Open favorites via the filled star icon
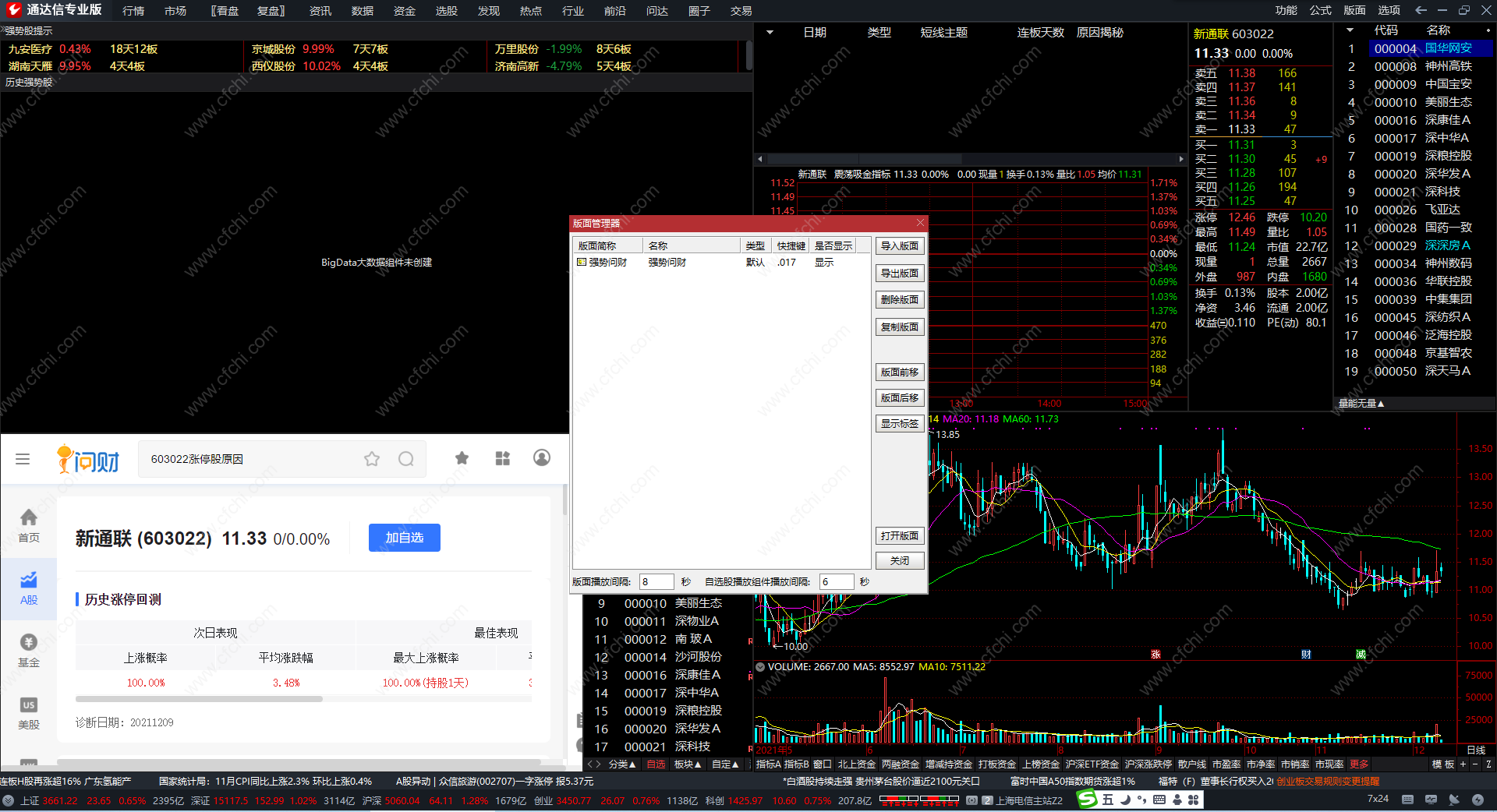The width and height of the screenshot is (1497, 812). coord(462,458)
